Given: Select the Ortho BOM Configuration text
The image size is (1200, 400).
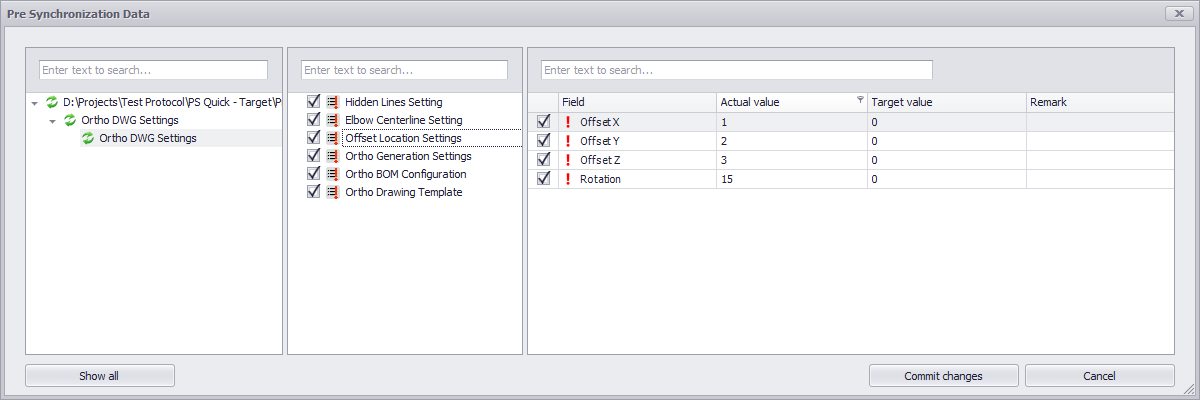Looking at the screenshot, I should coord(406,174).
